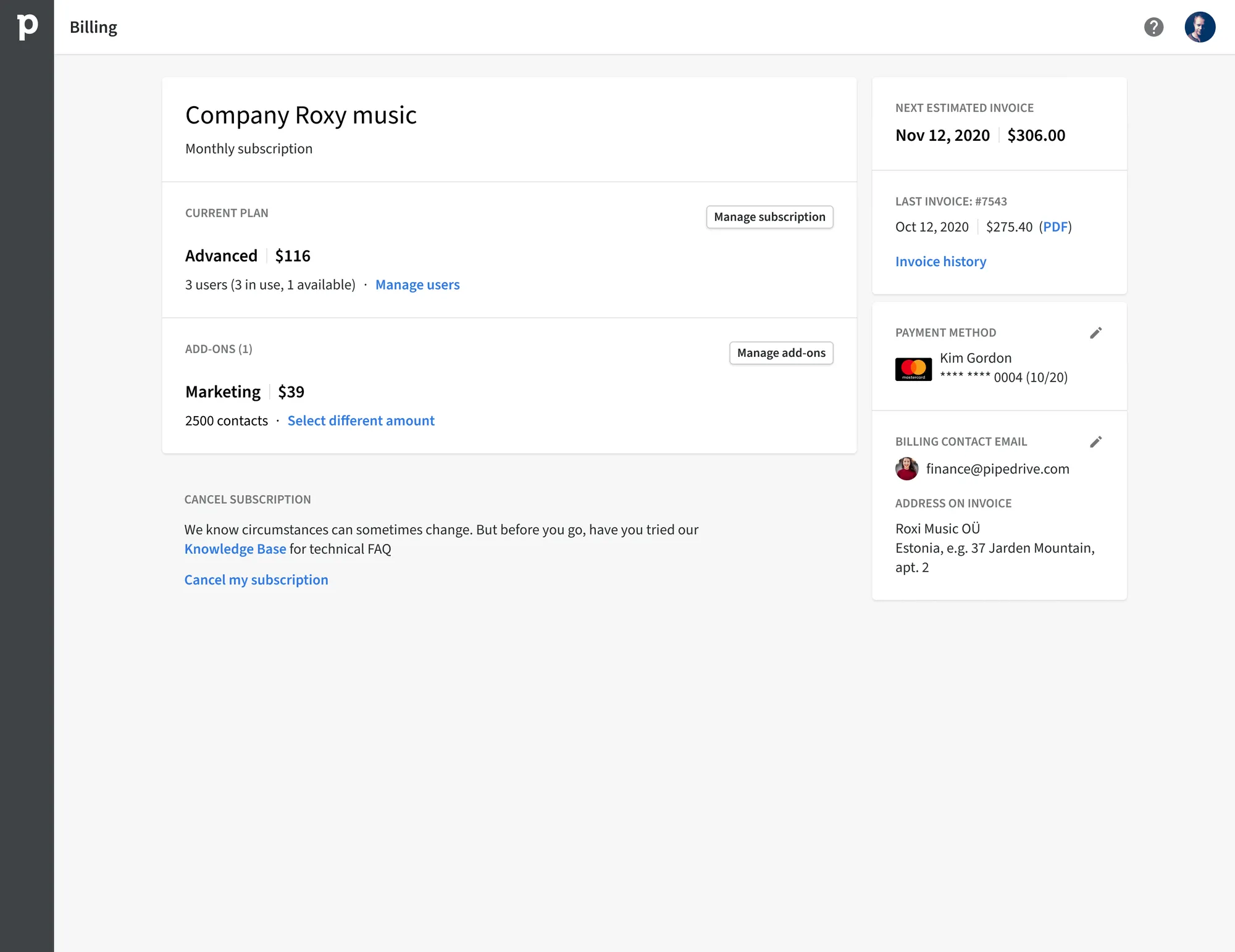Click the Cancel Subscription section heading

pos(248,499)
